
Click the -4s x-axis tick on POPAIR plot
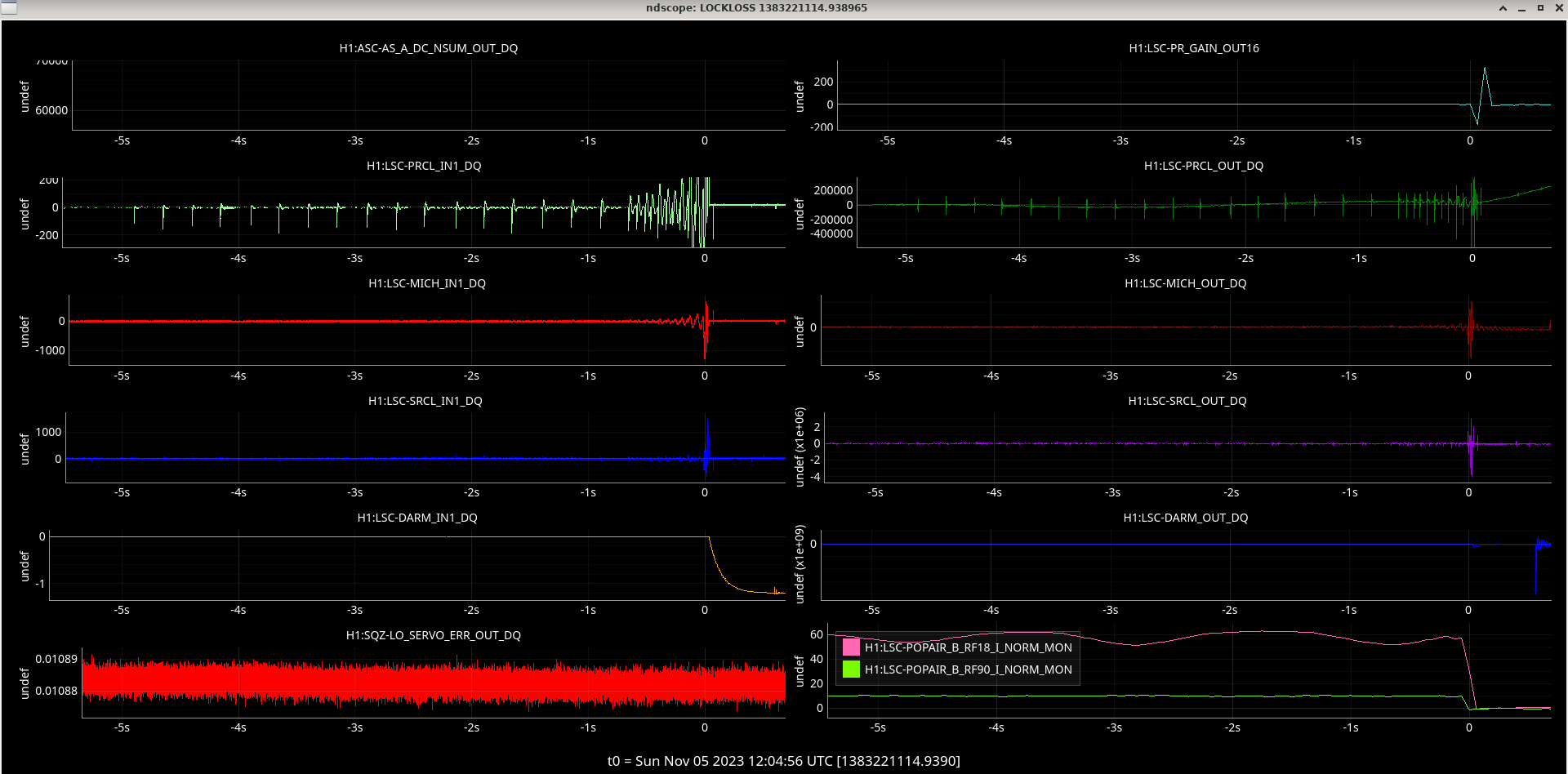(996, 727)
